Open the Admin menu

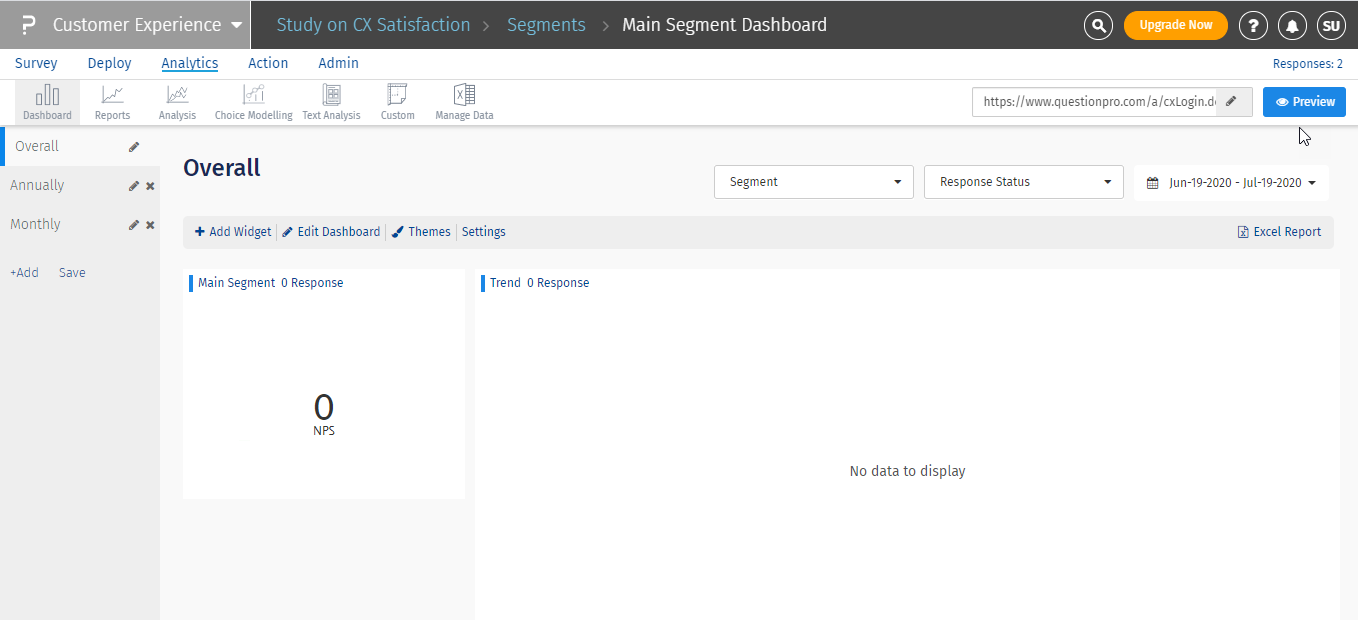click(x=338, y=63)
